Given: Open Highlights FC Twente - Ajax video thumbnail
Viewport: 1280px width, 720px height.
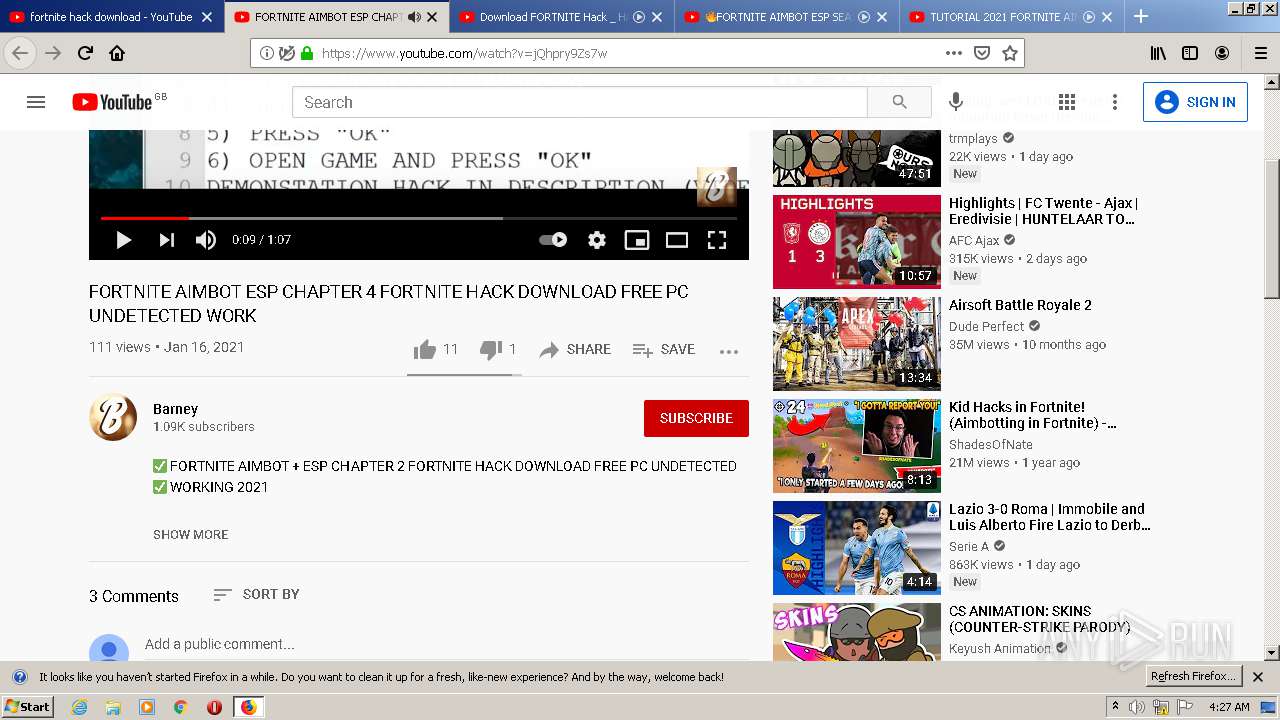Looking at the screenshot, I should (x=857, y=242).
